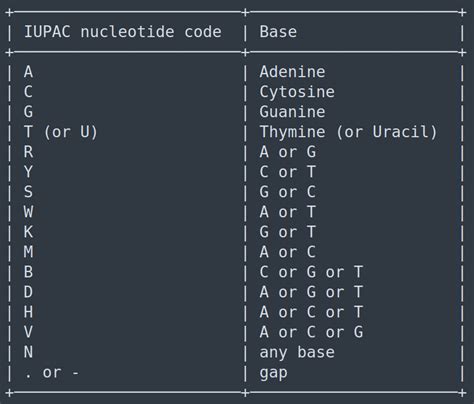This screenshot has height=404, width=474.
Task: Click the 'Cytosine' table cell
Action: pos(297,92)
